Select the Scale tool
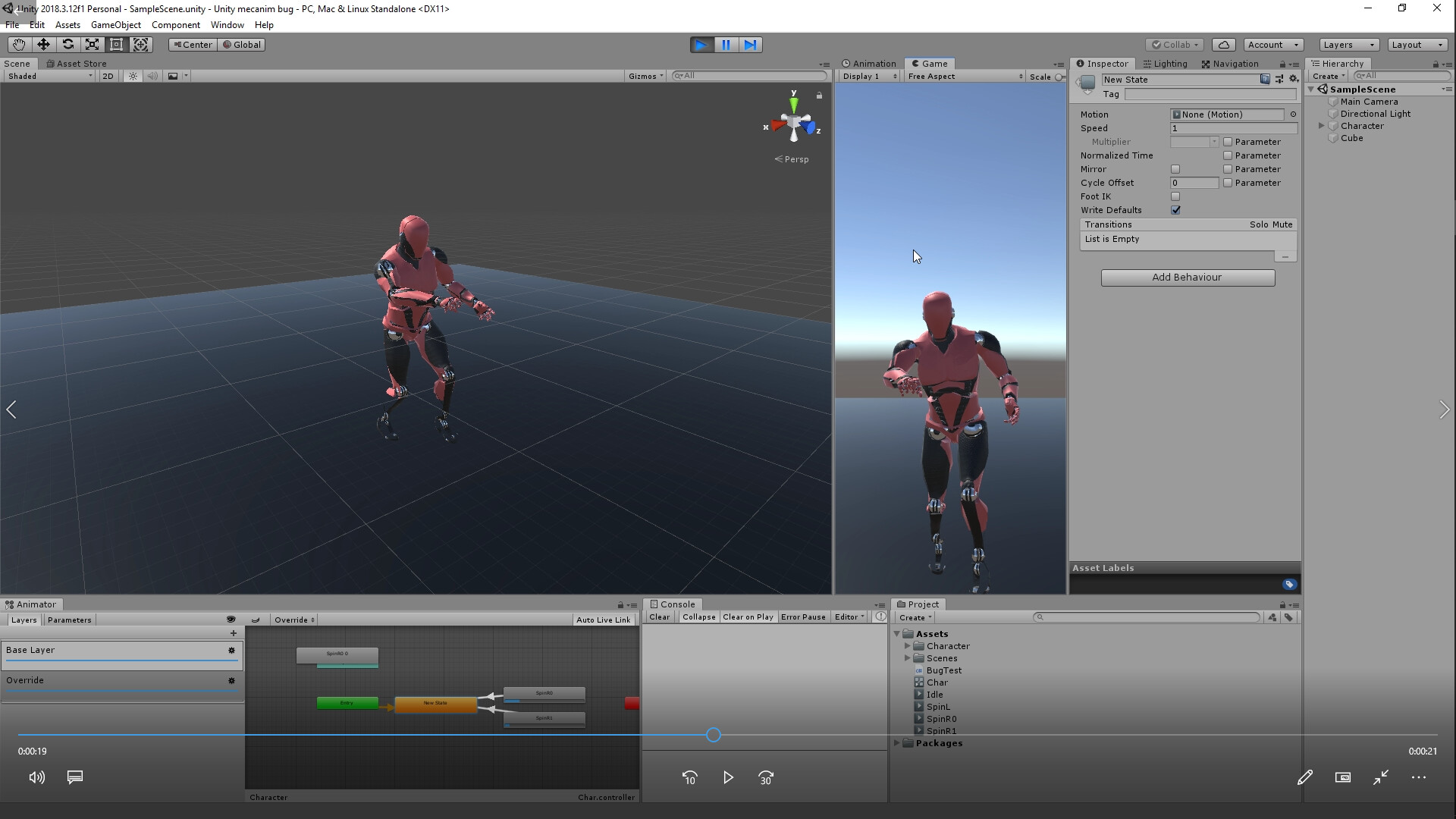Screen dimensions: 1456x819 (92, 45)
